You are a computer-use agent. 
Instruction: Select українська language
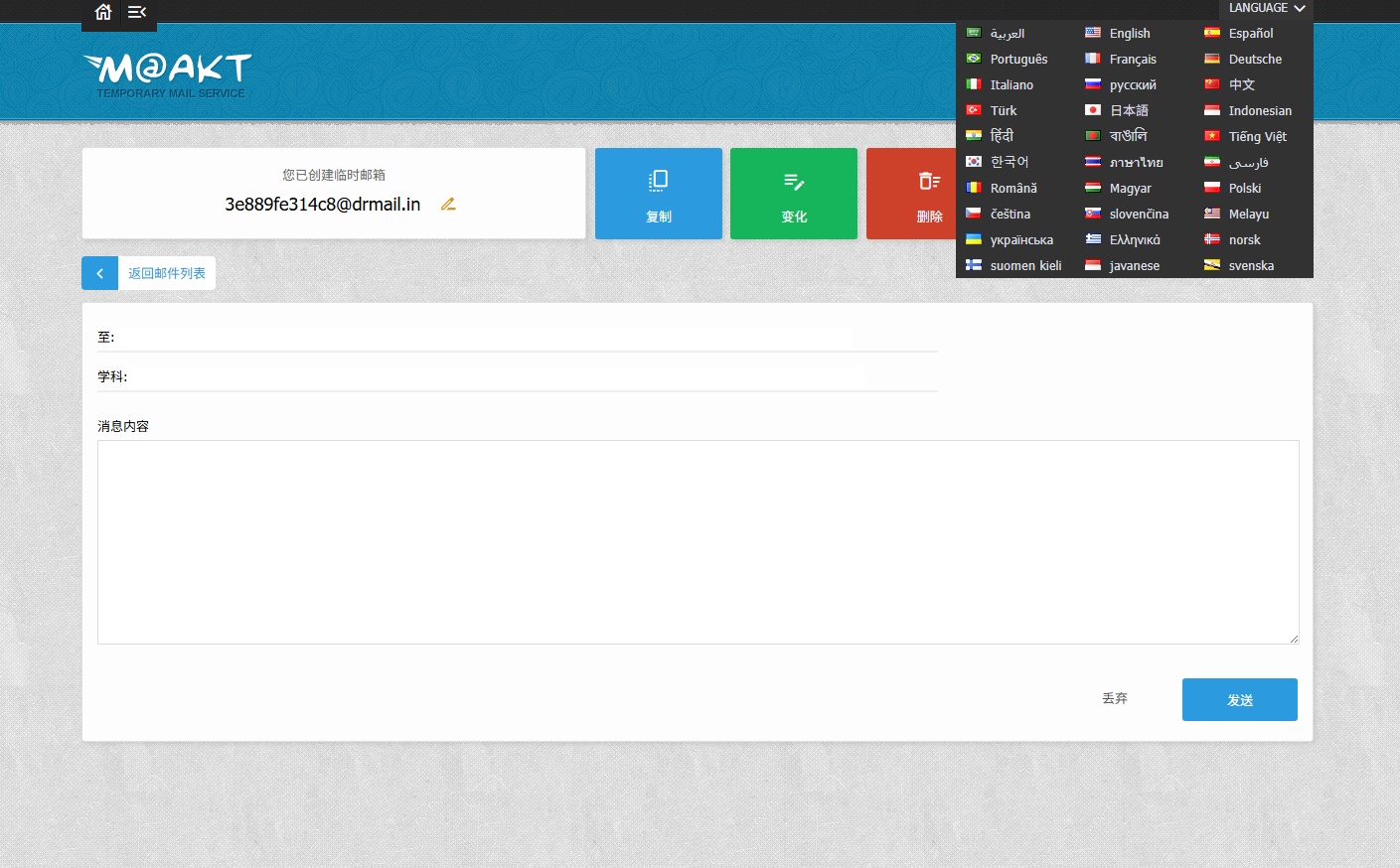[1010, 240]
